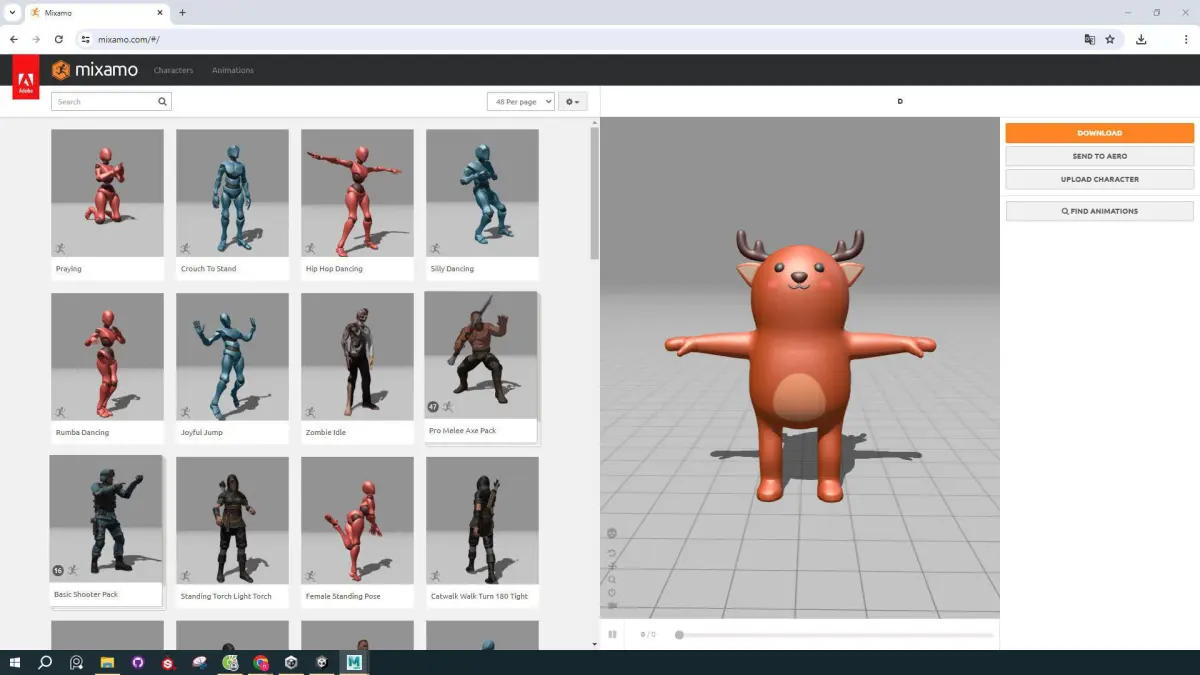
Task: Bookmark this page with the star icon
Action: point(1110,39)
